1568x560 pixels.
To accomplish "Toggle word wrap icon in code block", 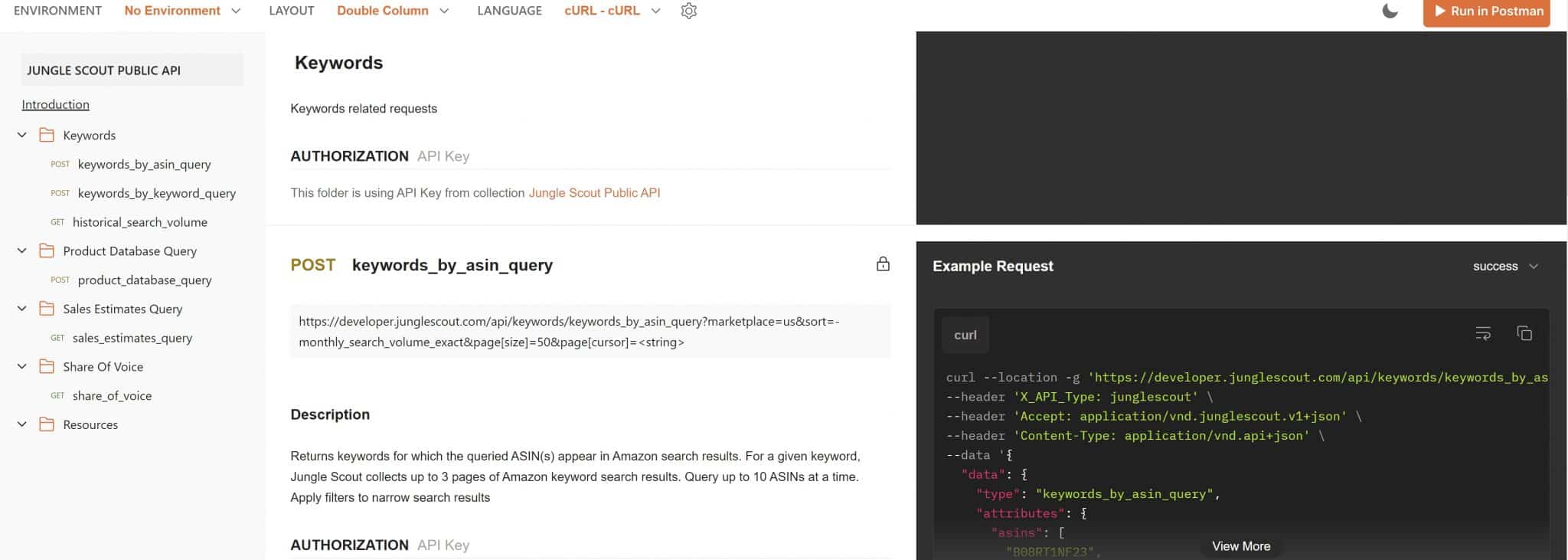I will coord(1483,333).
